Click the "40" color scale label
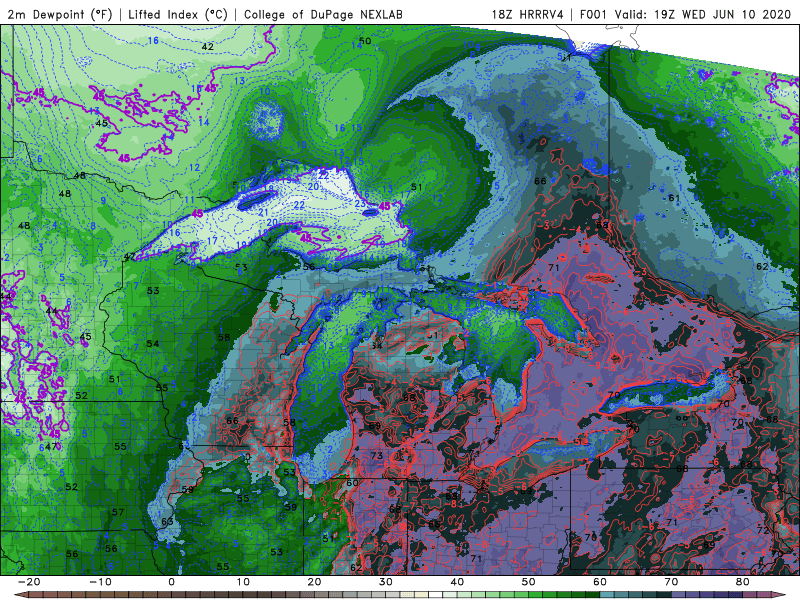The image size is (800, 600). click(457, 582)
